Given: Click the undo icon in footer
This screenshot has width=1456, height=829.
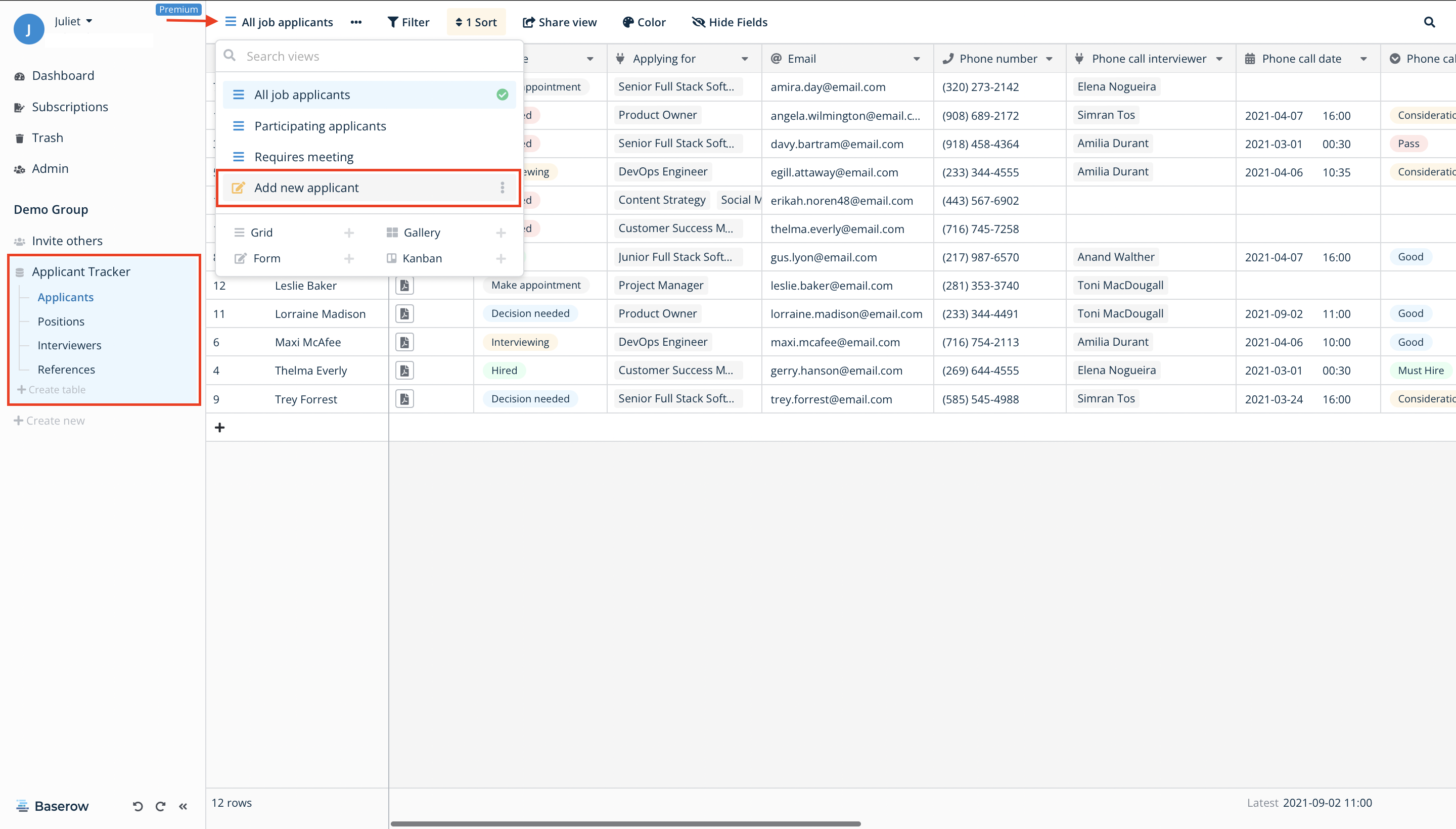Looking at the screenshot, I should click(x=137, y=806).
